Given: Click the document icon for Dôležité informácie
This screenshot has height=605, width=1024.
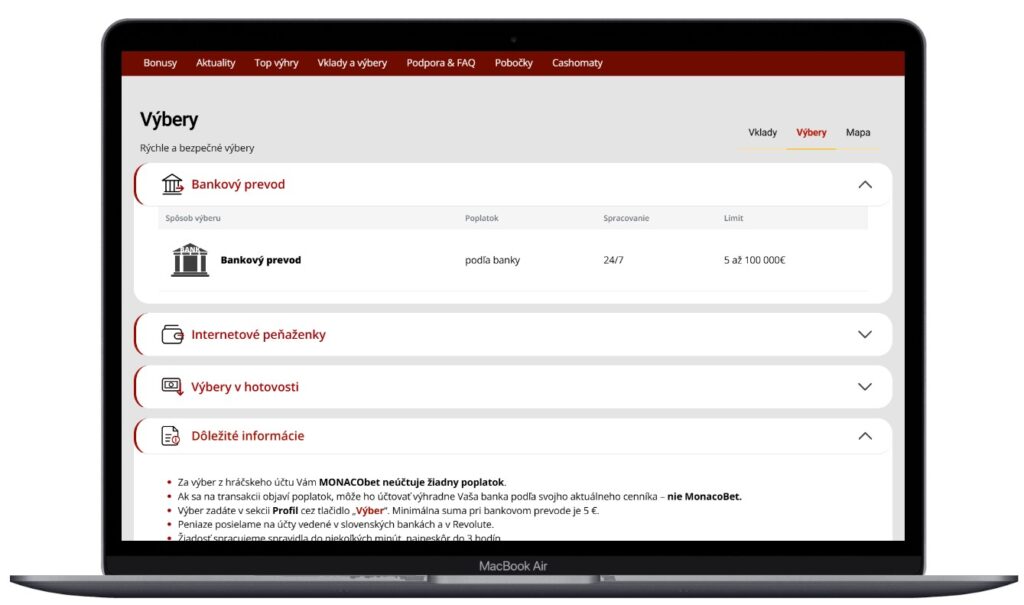Looking at the screenshot, I should pos(170,436).
